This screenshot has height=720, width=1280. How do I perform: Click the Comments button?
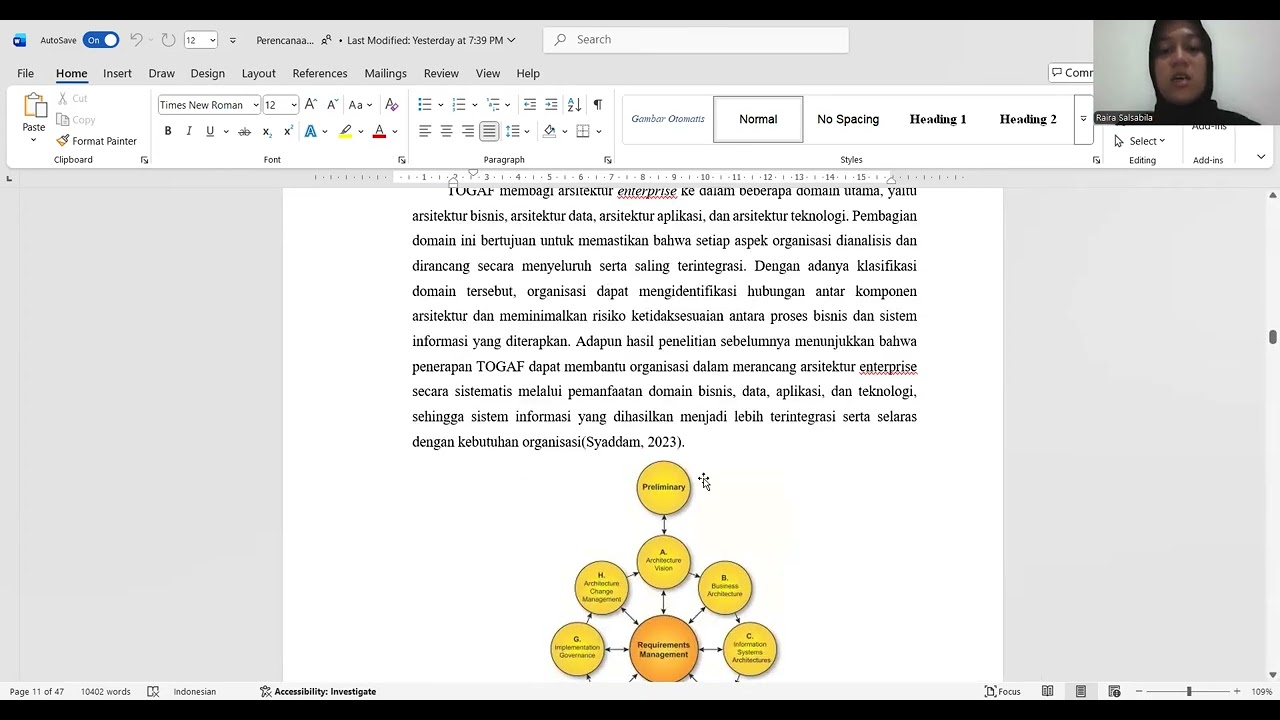click(x=1071, y=73)
